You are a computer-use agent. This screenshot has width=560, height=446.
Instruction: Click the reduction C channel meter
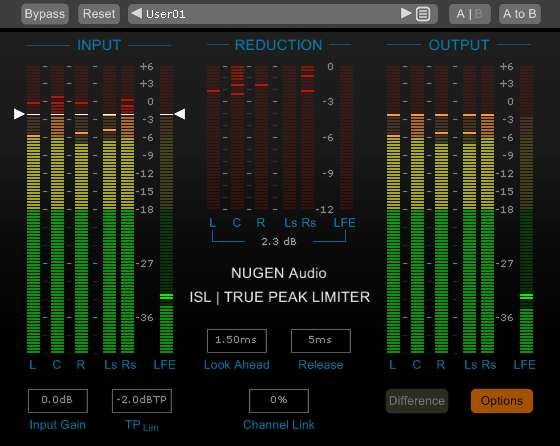[x=238, y=137]
